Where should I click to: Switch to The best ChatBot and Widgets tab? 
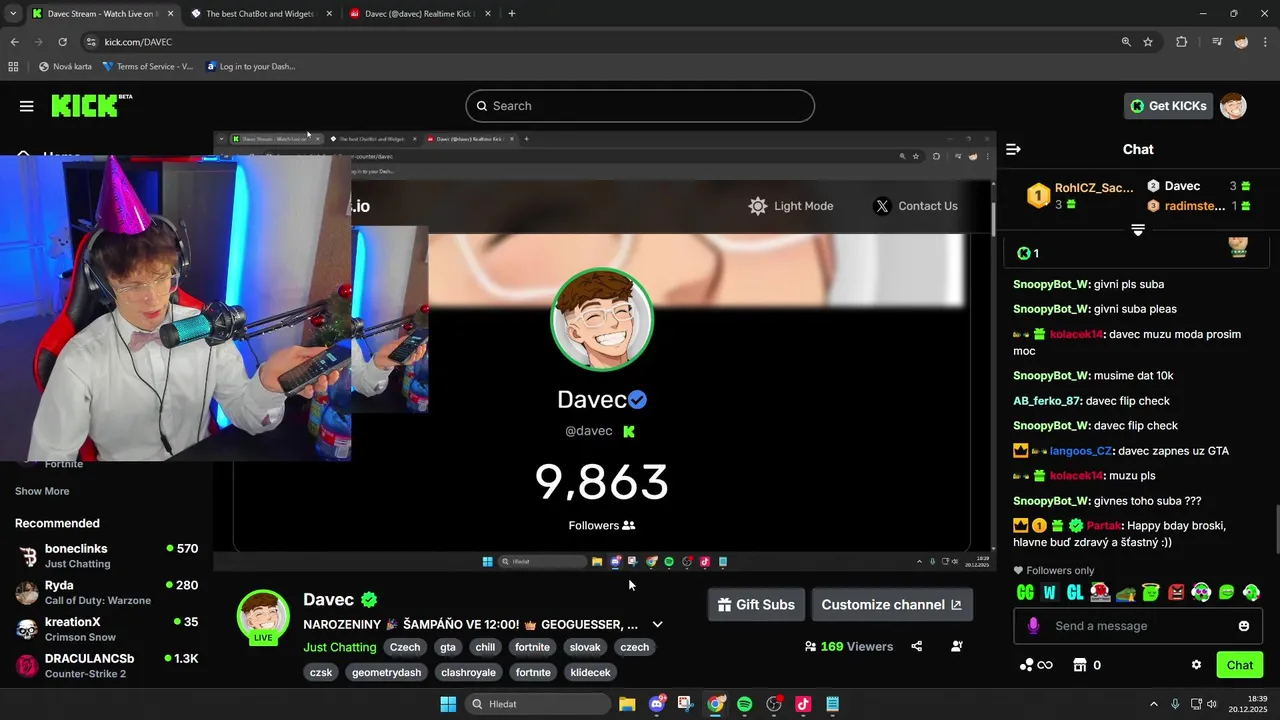tap(260, 14)
